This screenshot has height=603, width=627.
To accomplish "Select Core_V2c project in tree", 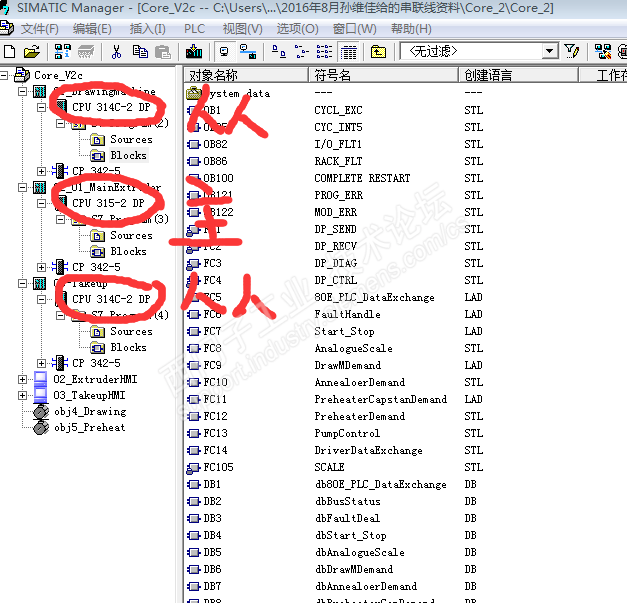I will click(x=58, y=75).
